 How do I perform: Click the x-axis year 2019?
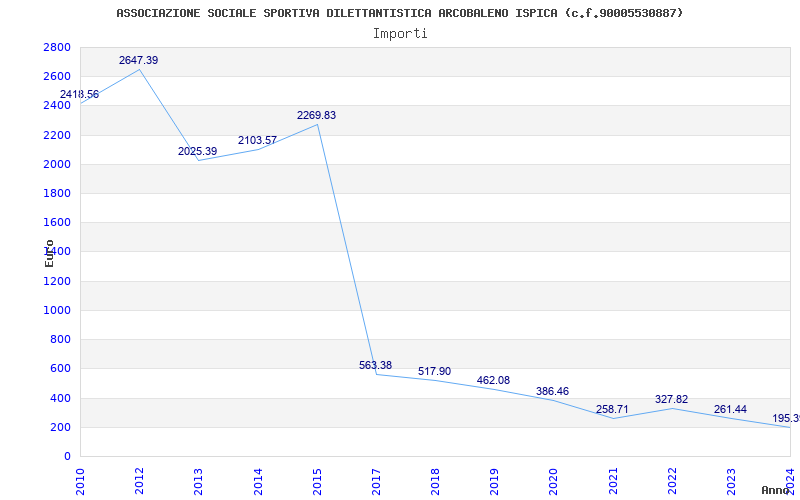[x=494, y=481]
